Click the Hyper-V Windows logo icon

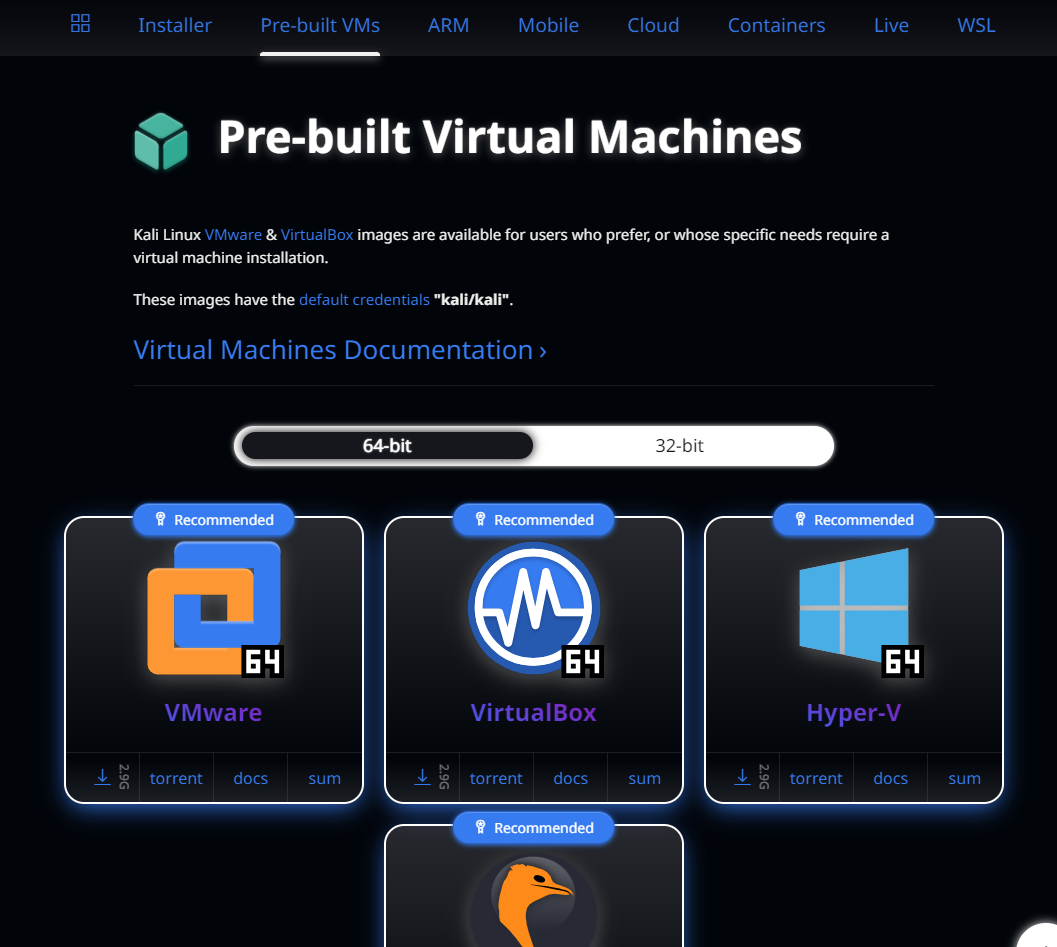(x=854, y=605)
